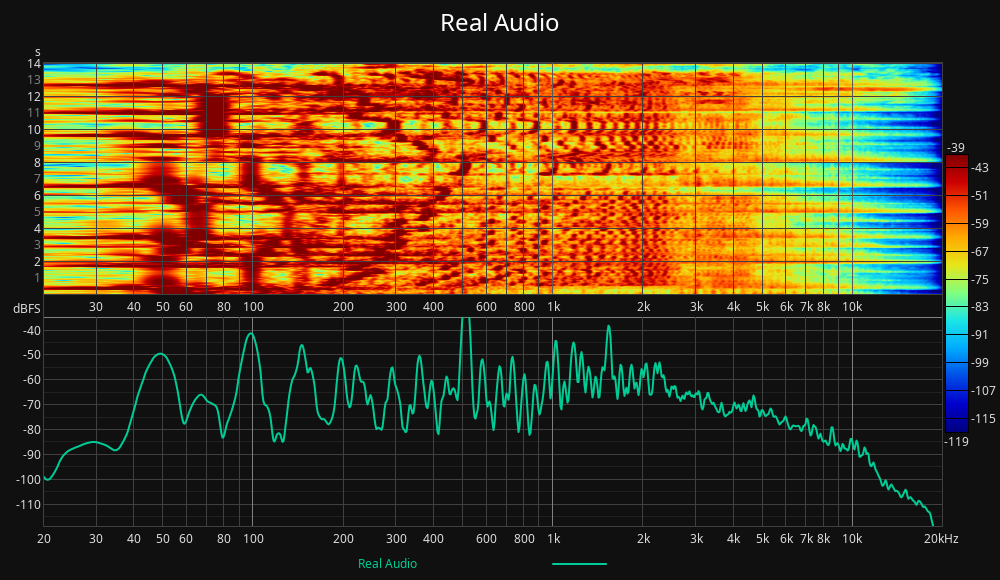Click the 1 second mark on time axis

tap(36, 277)
